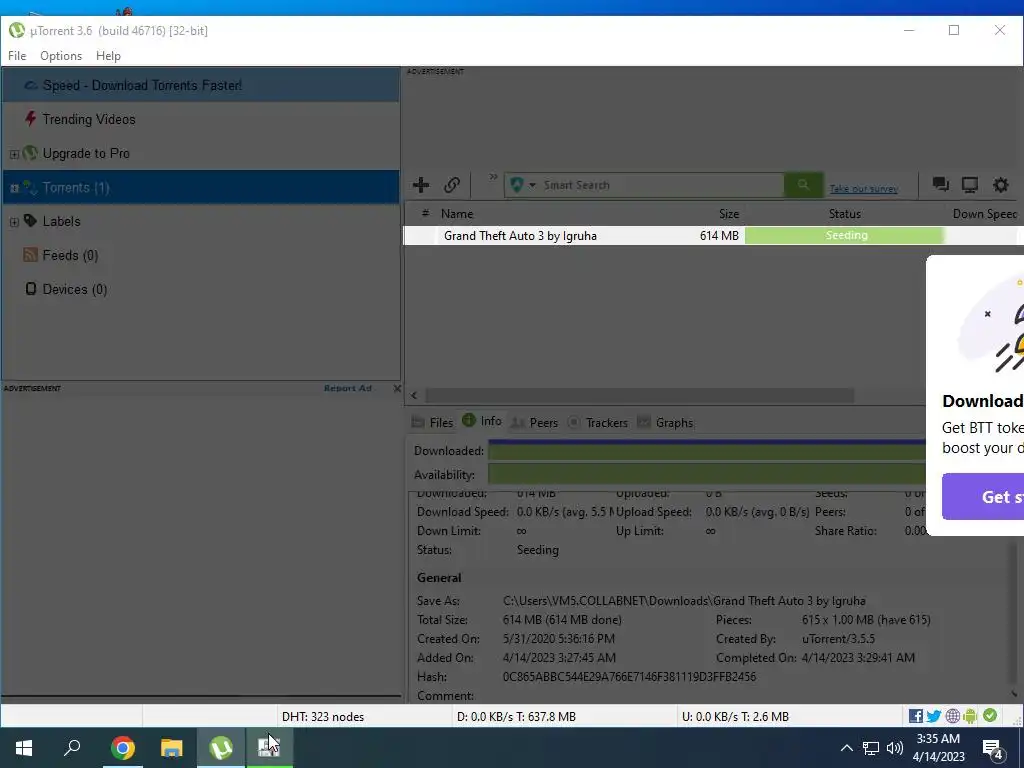The image size is (1024, 768).
Task: Click the Save As path text
Action: point(684,601)
